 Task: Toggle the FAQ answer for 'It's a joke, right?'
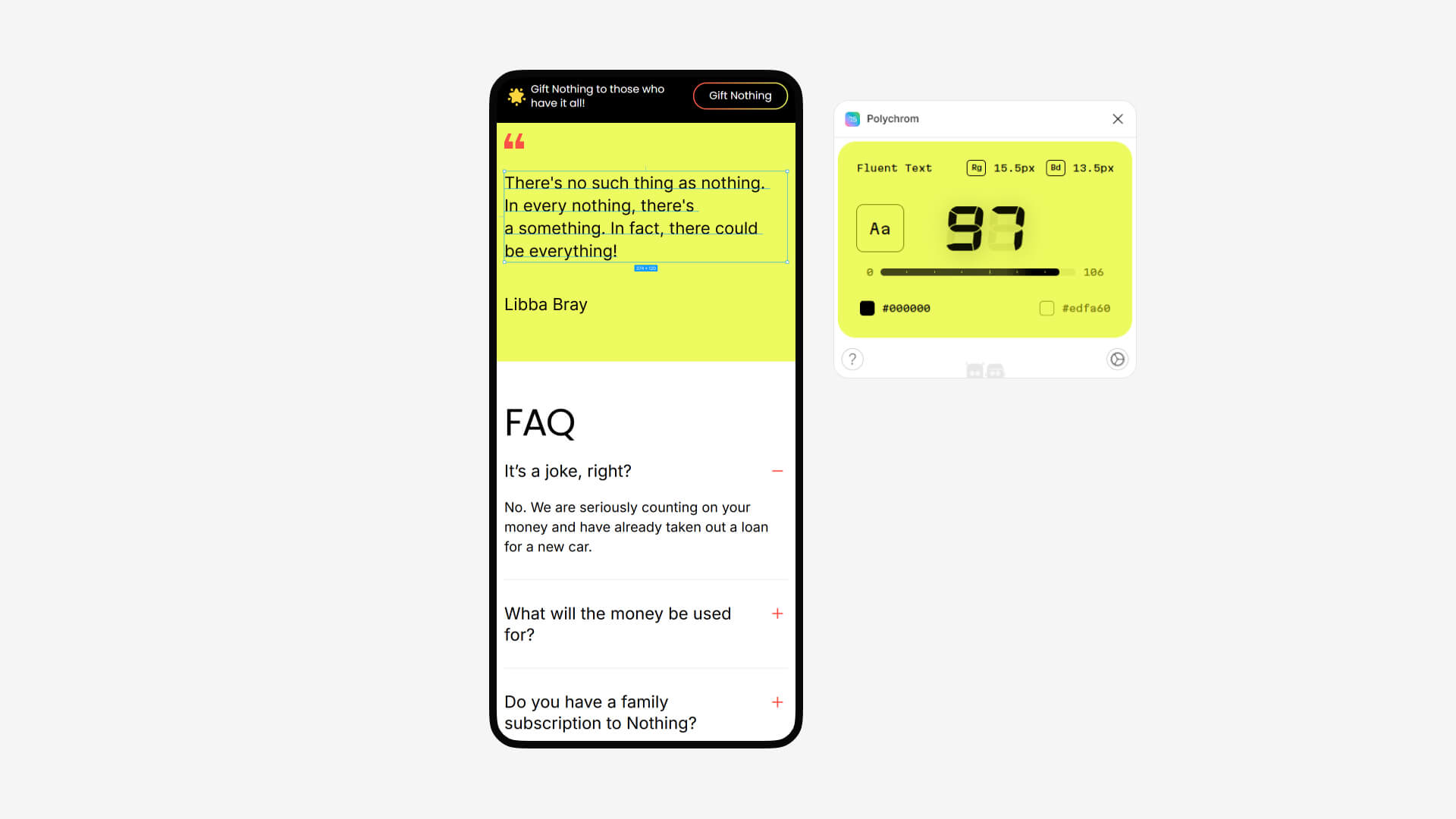pyautogui.click(x=778, y=470)
